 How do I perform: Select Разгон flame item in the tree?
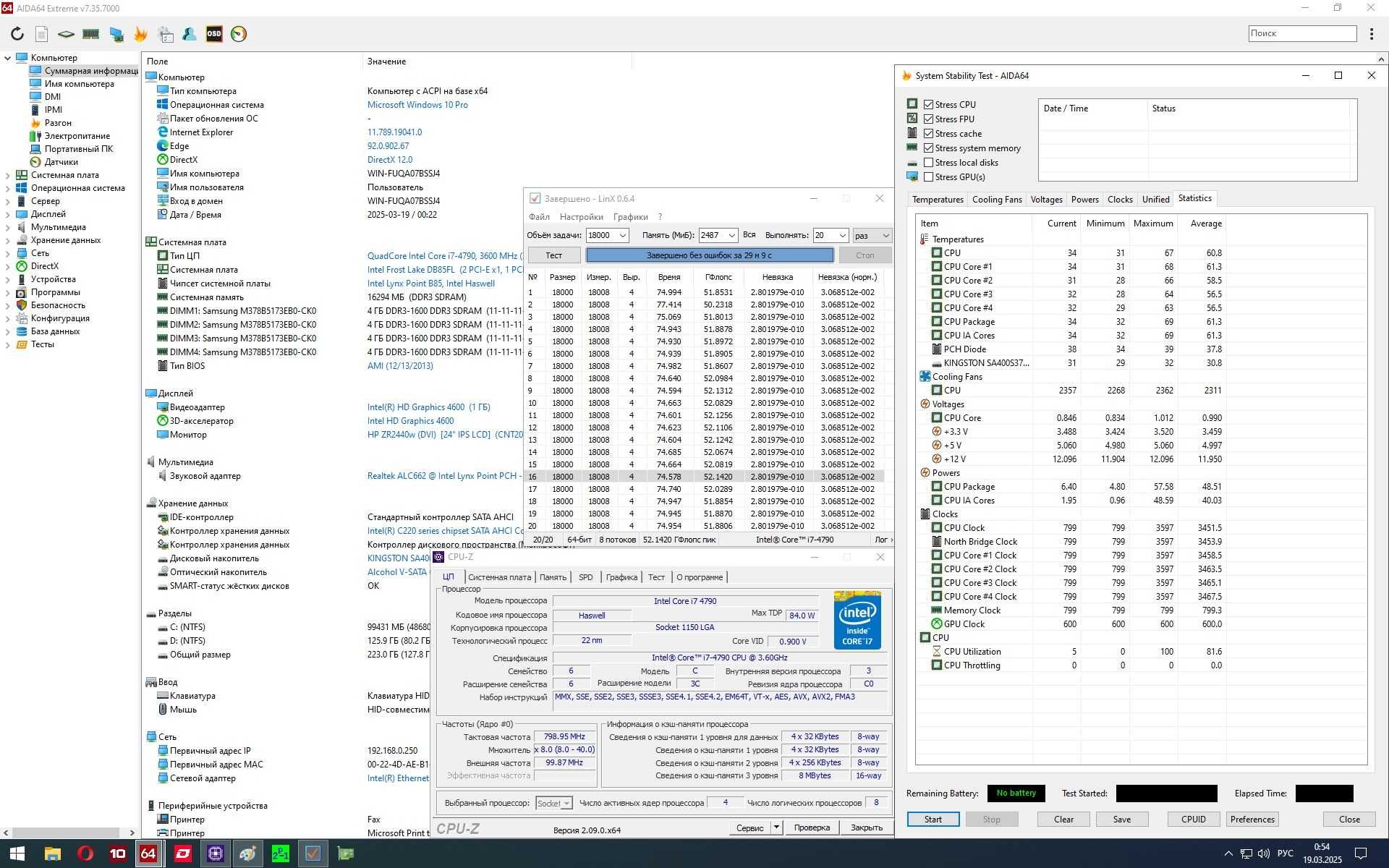coord(58,123)
